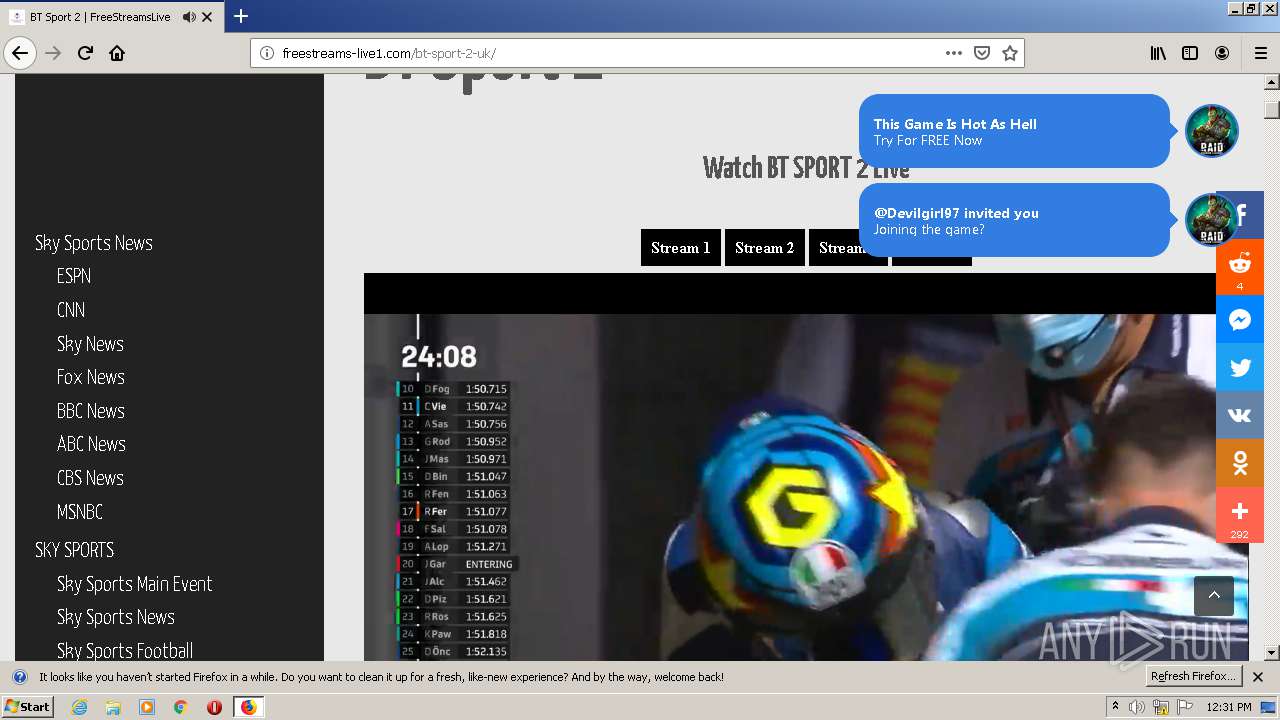Screen dimensions: 1280x720
Task: Open the Firefox hamburger menu
Action: coord(1260,53)
